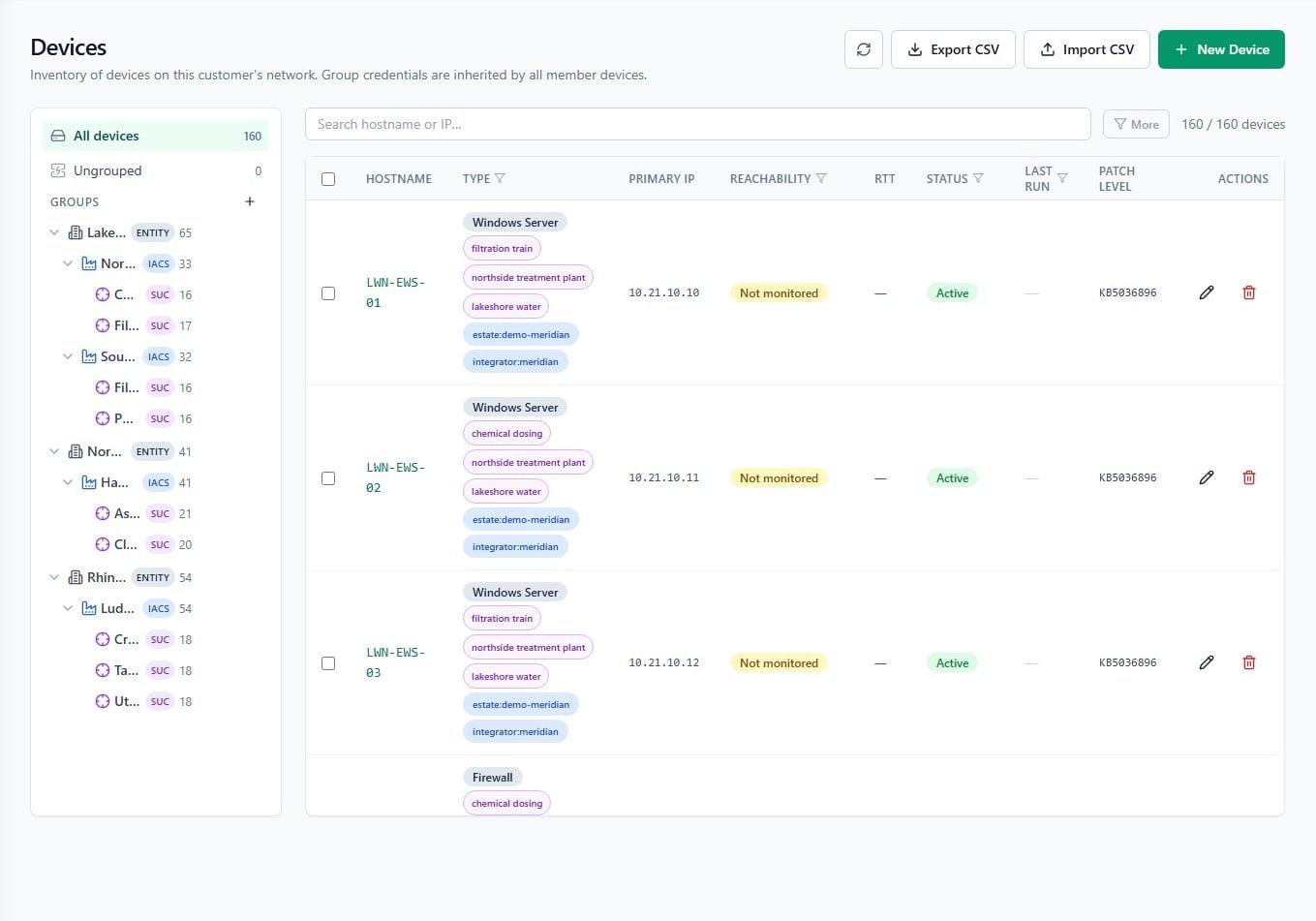Click the Firewall type tag
Image resolution: width=1316 pixels, height=921 pixels.
tap(493, 777)
